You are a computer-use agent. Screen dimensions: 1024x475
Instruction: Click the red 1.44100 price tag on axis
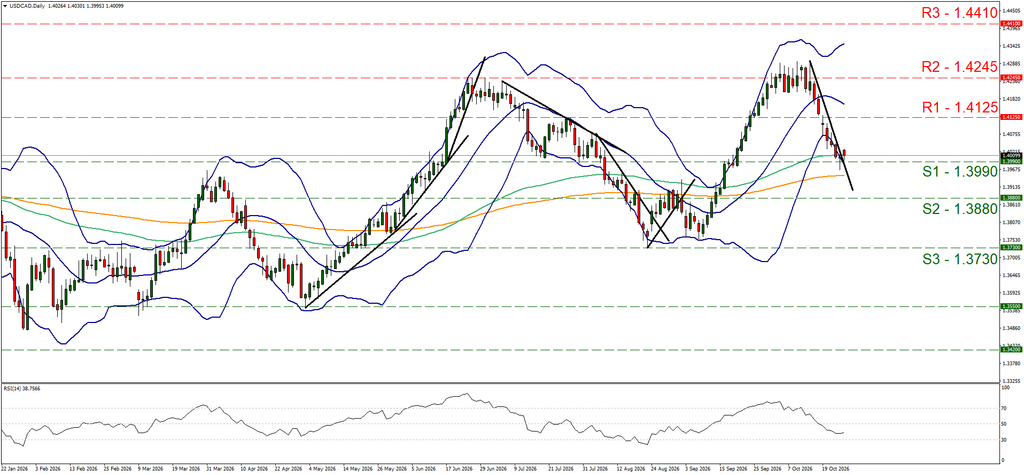pyautogui.click(x=1011, y=23)
